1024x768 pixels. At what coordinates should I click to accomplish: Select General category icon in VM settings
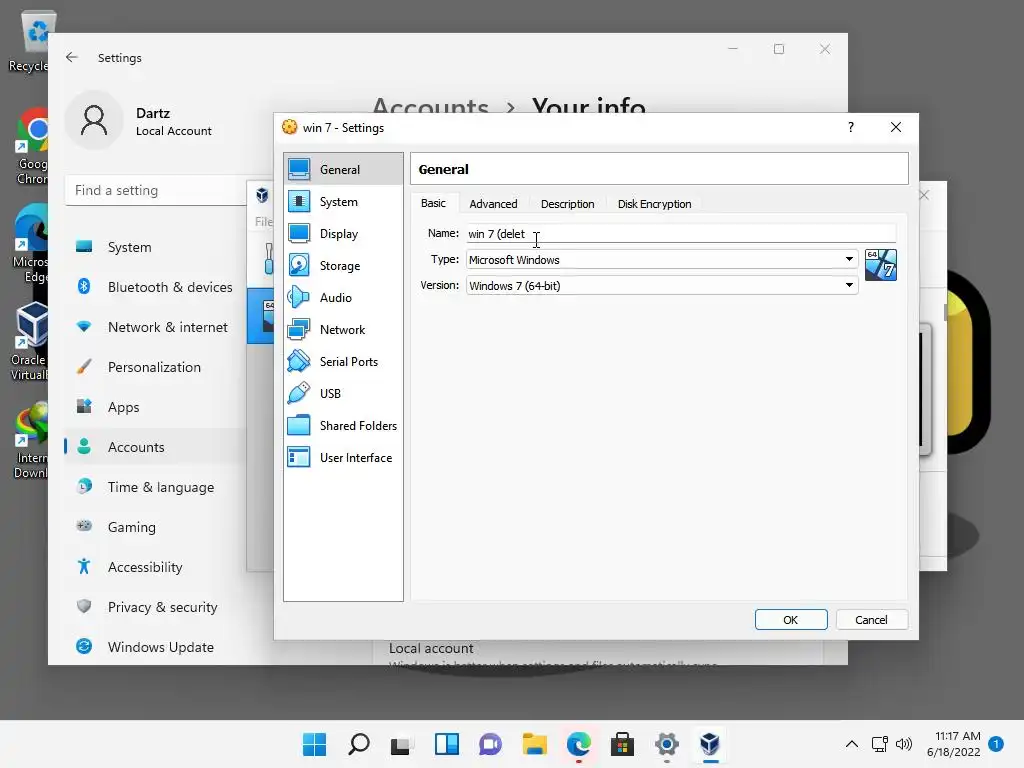pos(299,169)
